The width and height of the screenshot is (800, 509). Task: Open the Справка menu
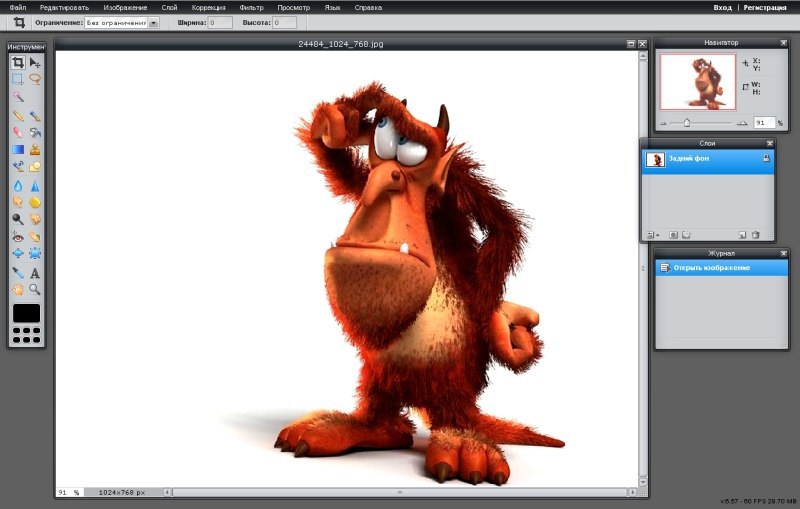(x=368, y=8)
